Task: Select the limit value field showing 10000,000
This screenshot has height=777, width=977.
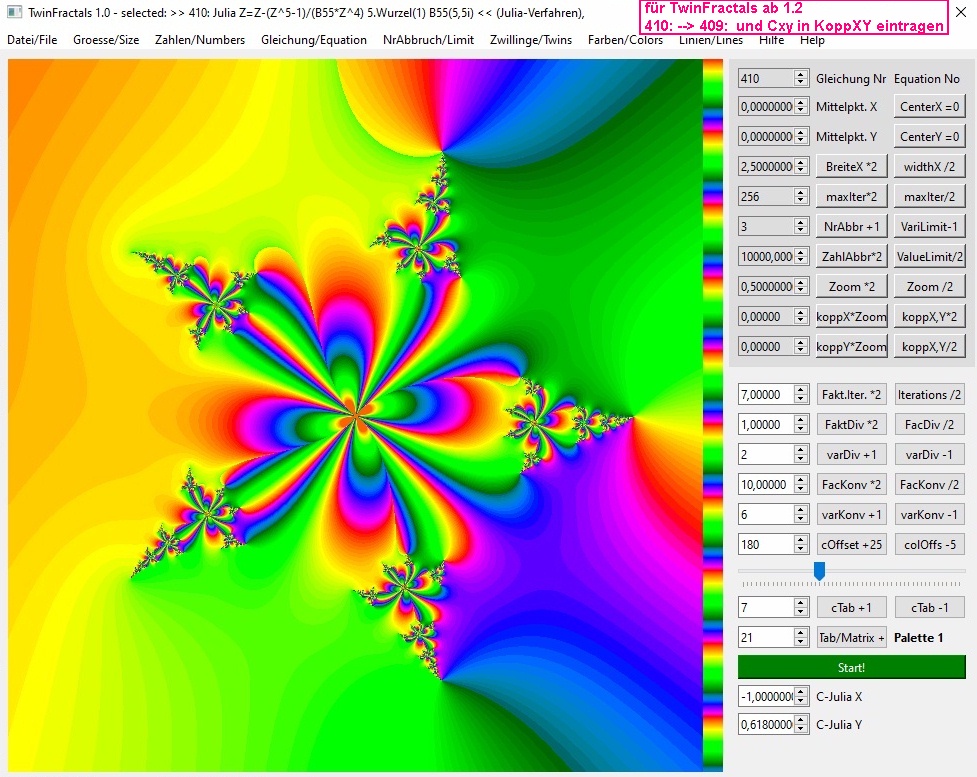Action: coord(766,256)
